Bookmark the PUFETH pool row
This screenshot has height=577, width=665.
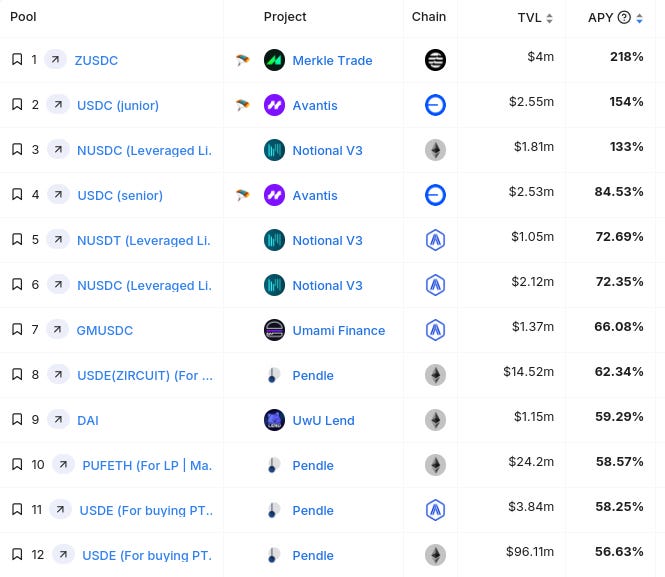coord(17,464)
